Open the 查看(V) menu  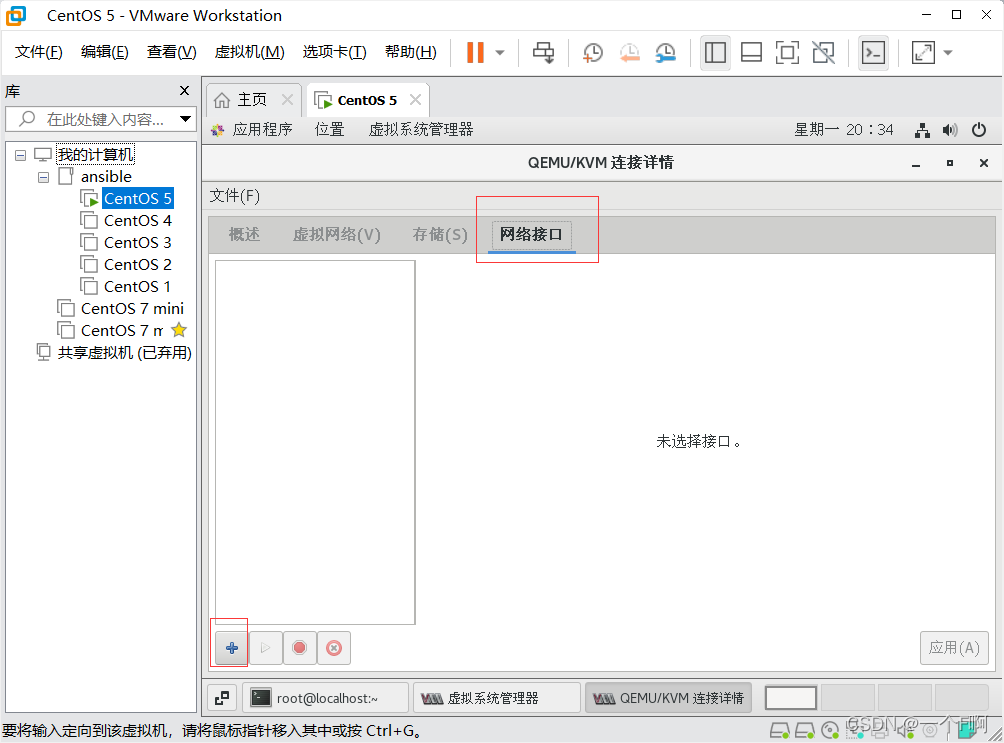pyautogui.click(x=172, y=52)
